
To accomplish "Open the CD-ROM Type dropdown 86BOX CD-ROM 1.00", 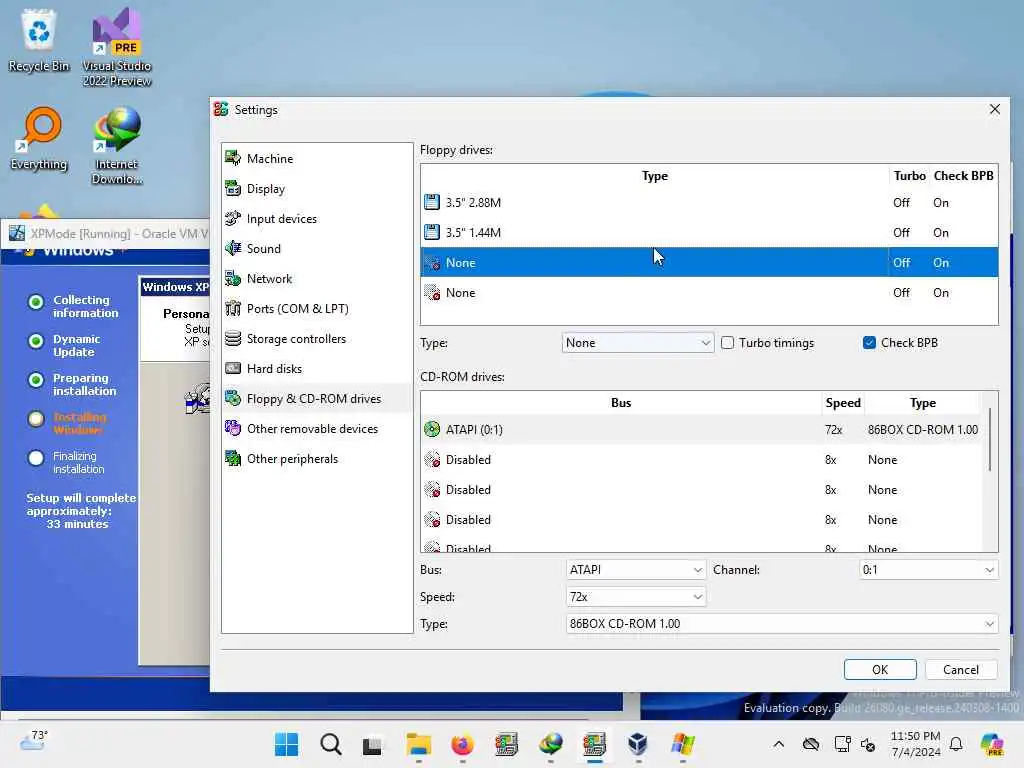I will (782, 624).
